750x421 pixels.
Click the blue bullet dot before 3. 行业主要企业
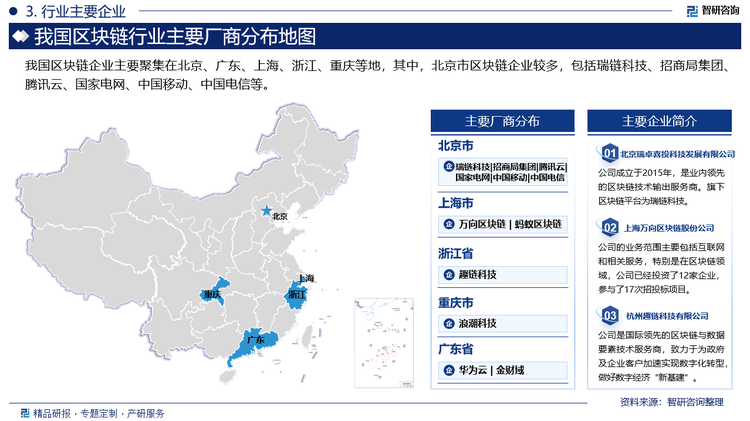tap(13, 11)
